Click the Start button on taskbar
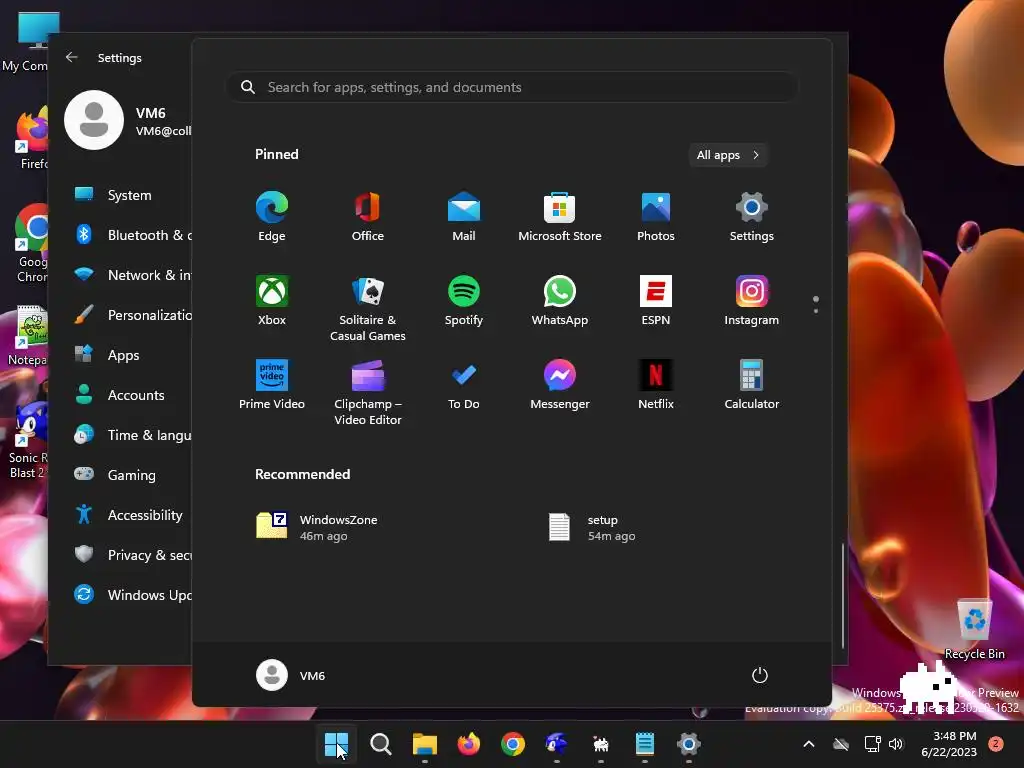1024x768 pixels. [336, 744]
